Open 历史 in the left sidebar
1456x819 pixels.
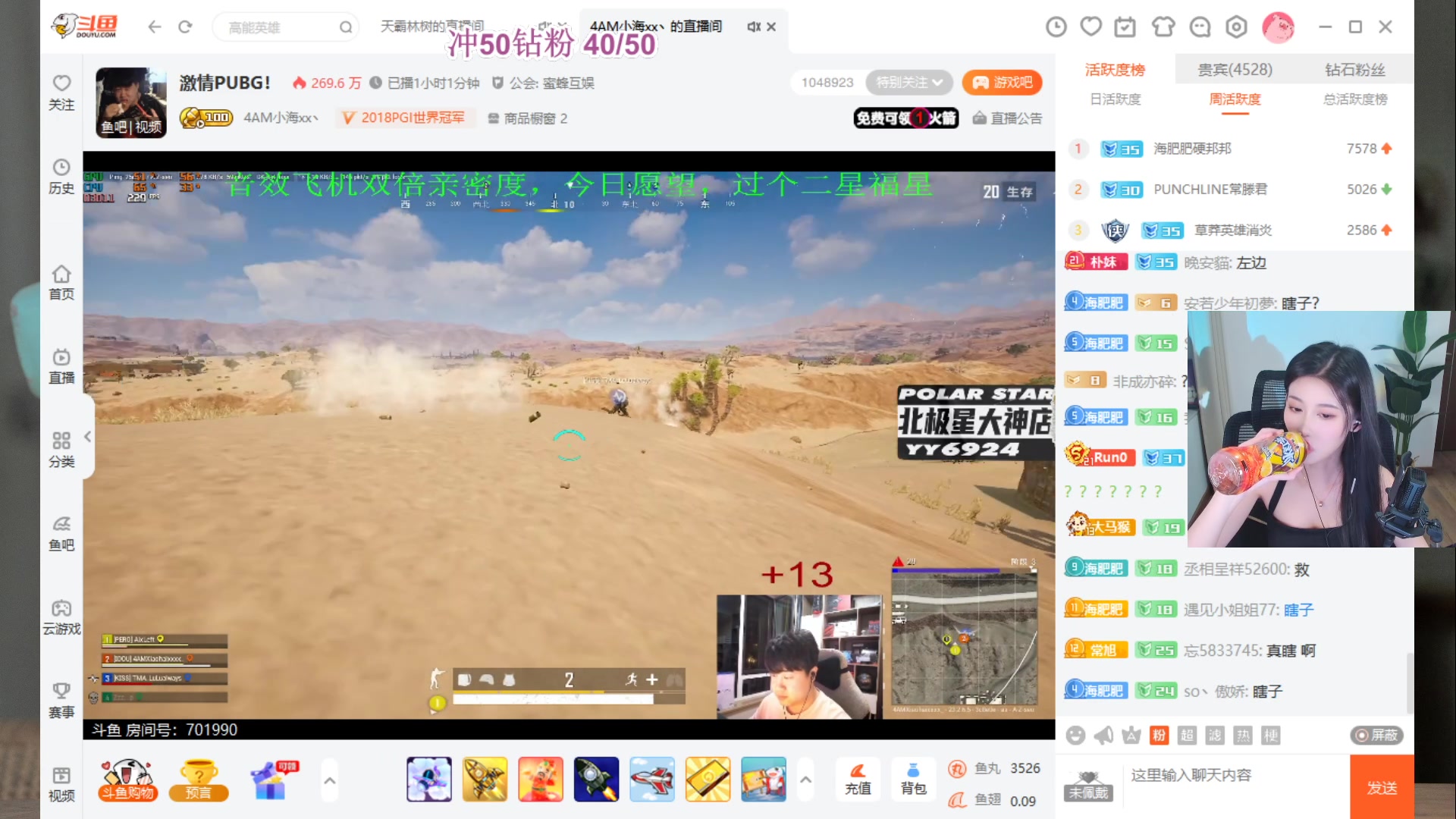coord(61,176)
